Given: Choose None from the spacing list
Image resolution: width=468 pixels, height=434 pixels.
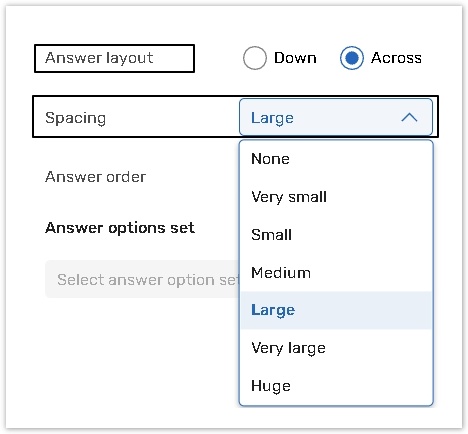Looking at the screenshot, I should pos(336,159).
